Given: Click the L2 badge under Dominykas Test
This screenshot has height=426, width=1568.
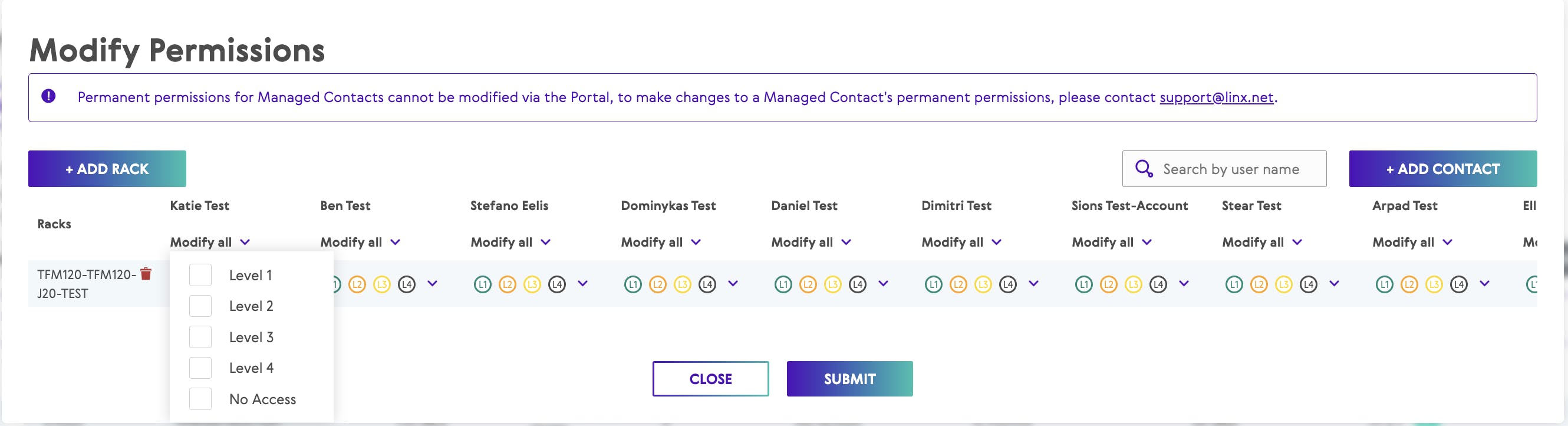Looking at the screenshot, I should point(657,284).
